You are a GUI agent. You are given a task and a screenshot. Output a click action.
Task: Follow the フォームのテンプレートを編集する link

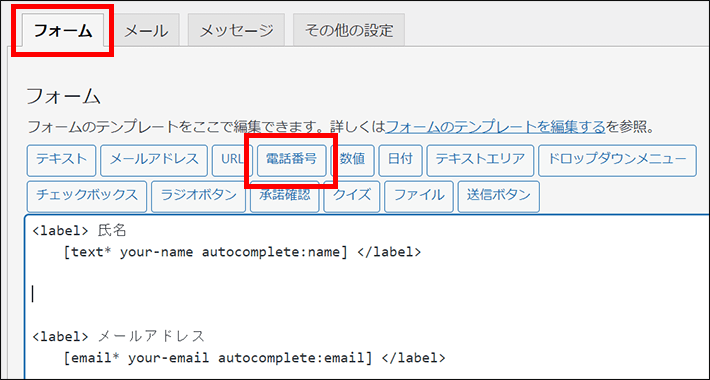[x=495, y=127]
